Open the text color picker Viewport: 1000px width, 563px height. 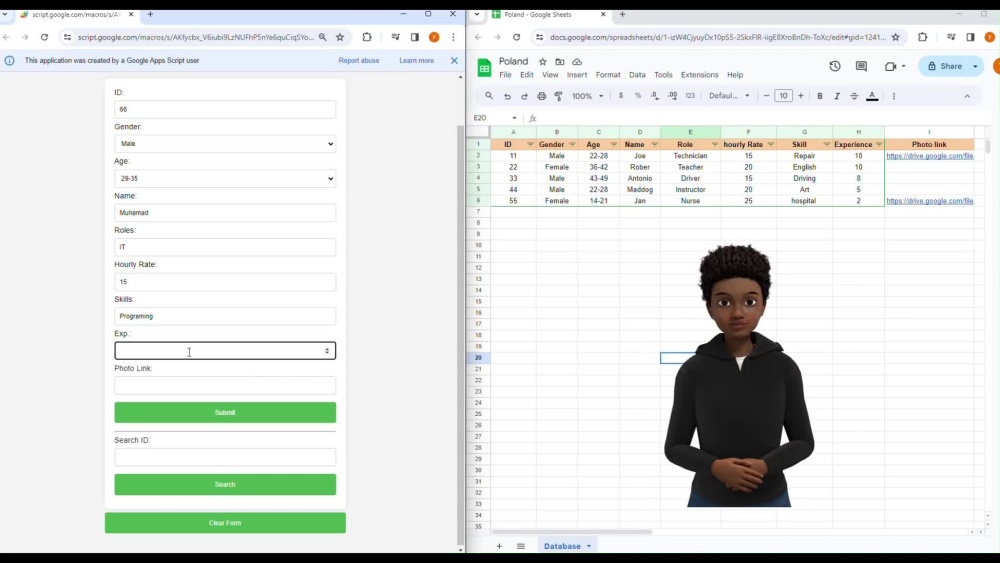[x=872, y=96]
